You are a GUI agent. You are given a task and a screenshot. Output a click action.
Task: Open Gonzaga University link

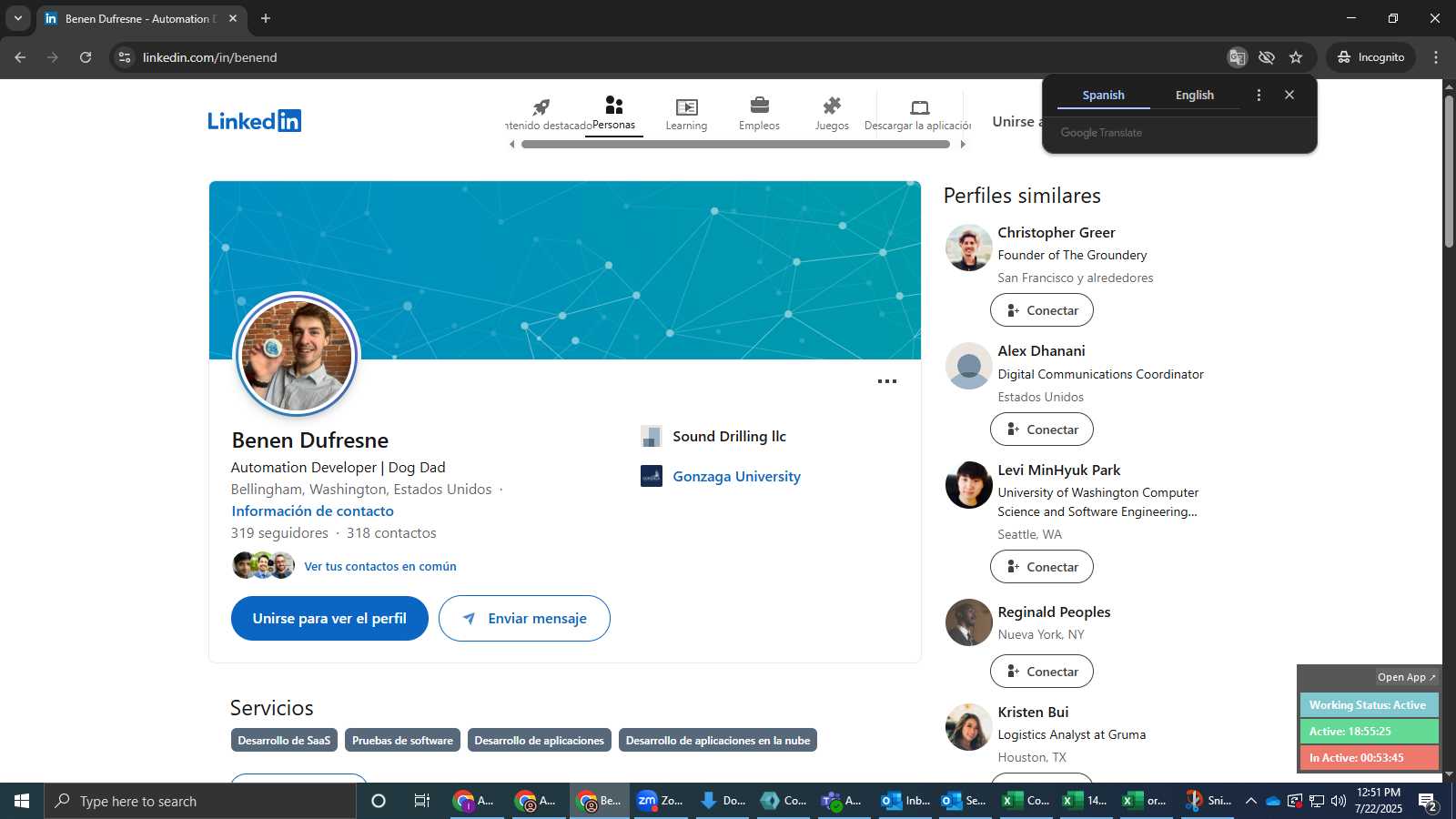[x=736, y=477]
